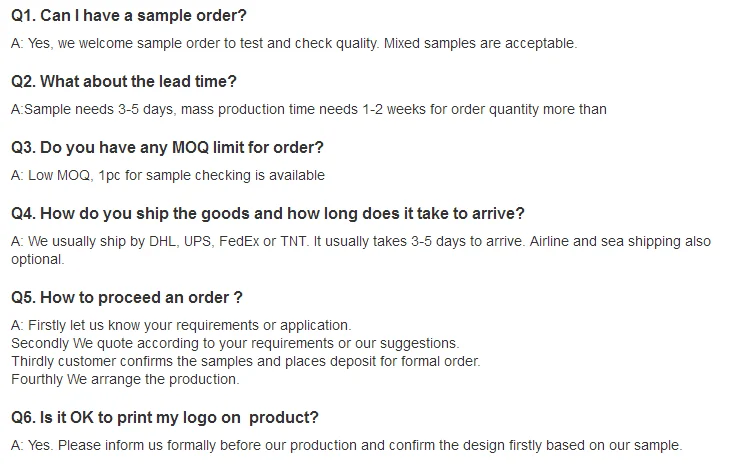
Task: Click the Q1 sample order question heading
Action: point(128,16)
